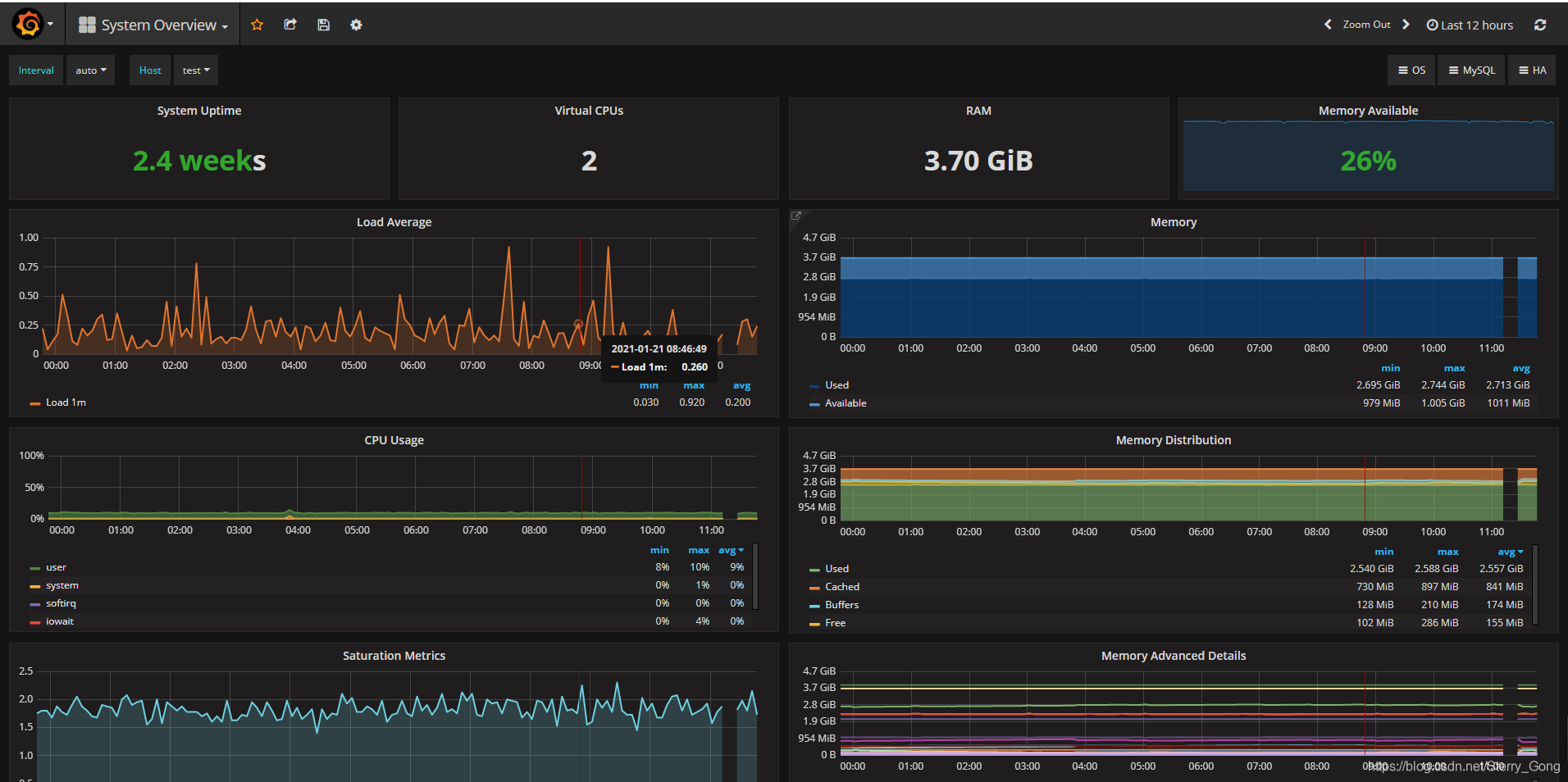Open the MySQL dashboards link menu

tap(1472, 70)
